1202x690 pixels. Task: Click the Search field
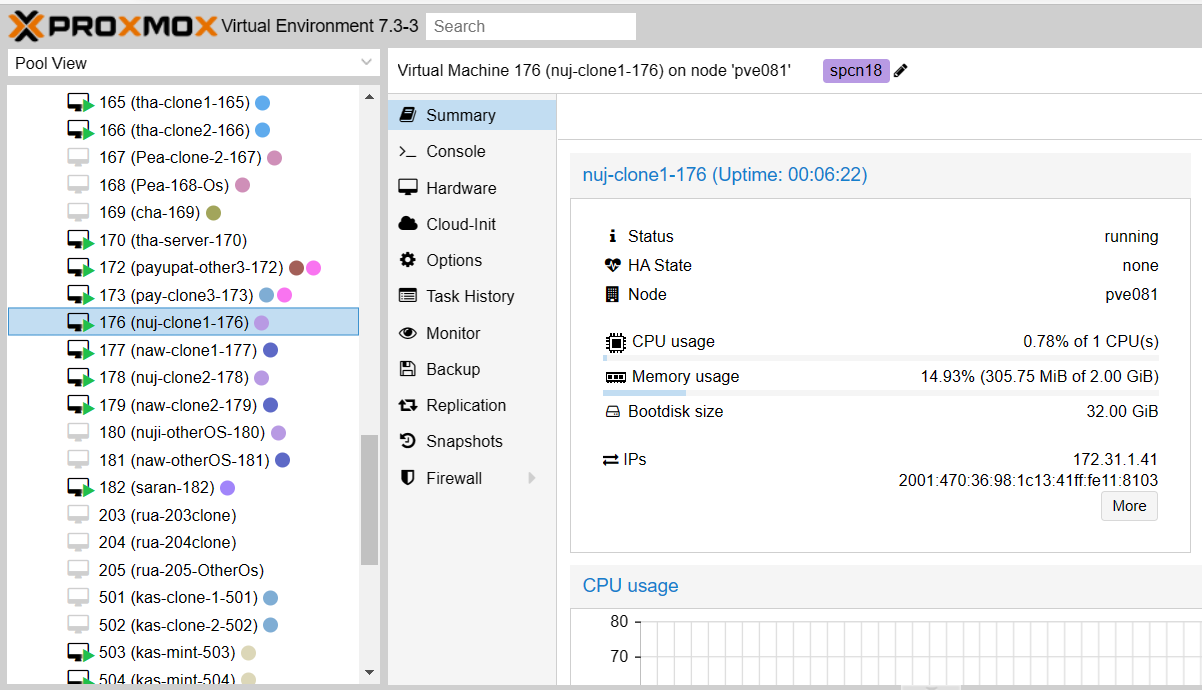530,26
